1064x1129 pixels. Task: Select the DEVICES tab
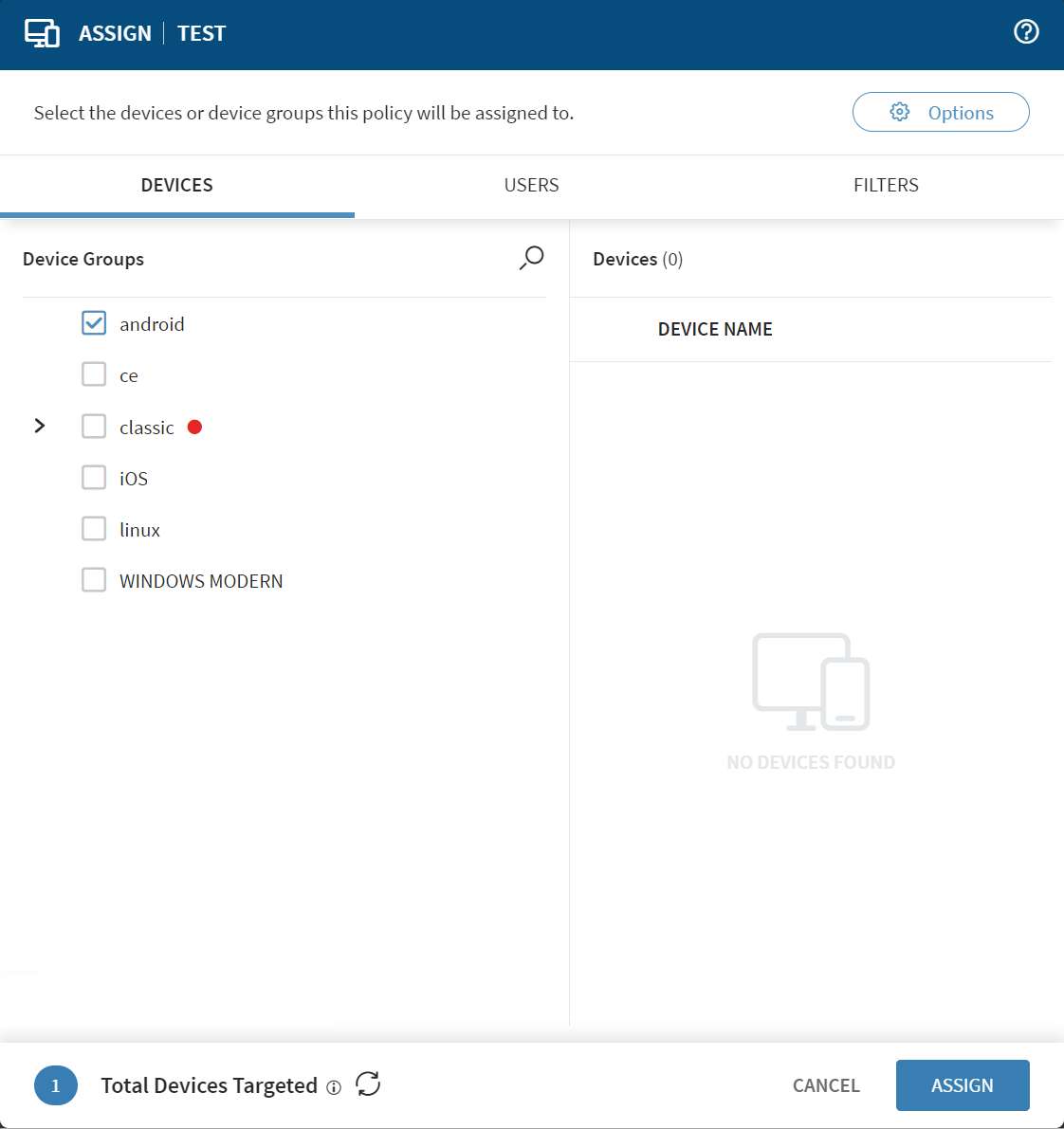[177, 186]
